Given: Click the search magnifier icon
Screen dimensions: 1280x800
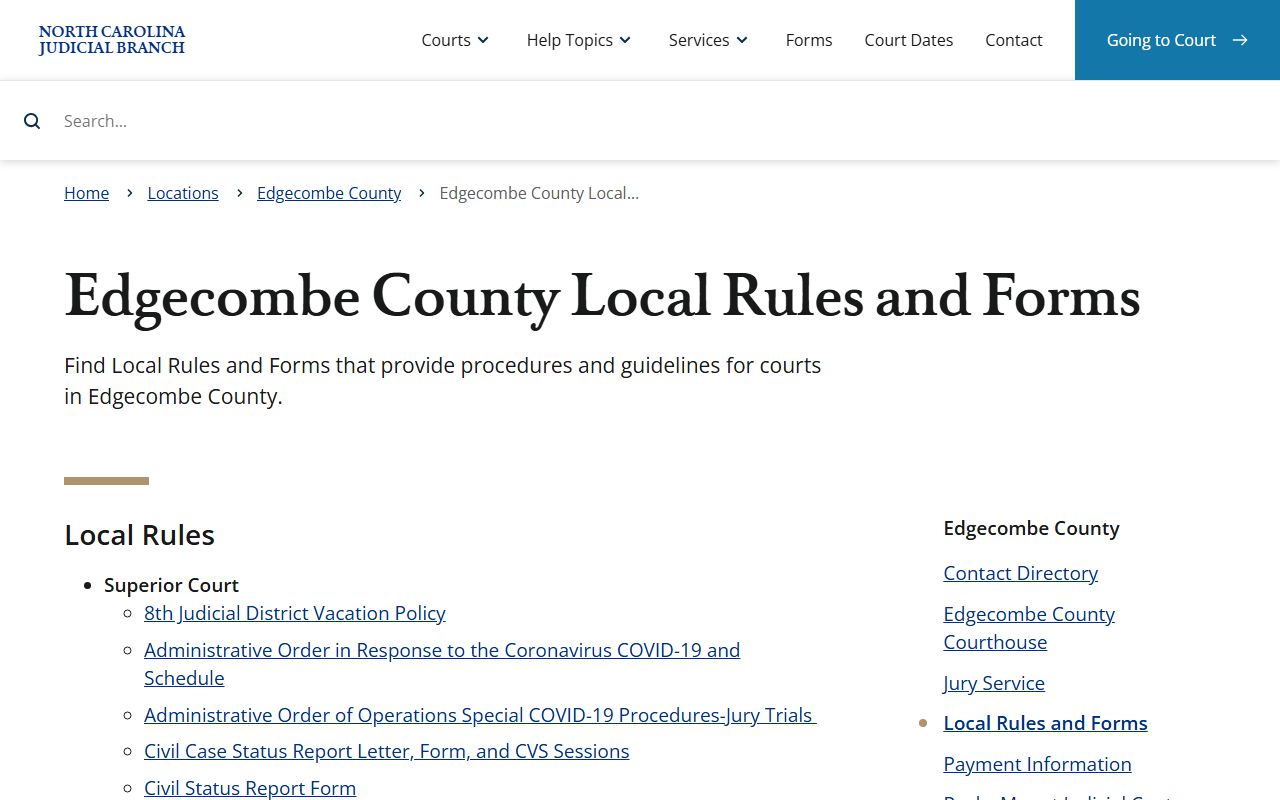Looking at the screenshot, I should 32,121.
